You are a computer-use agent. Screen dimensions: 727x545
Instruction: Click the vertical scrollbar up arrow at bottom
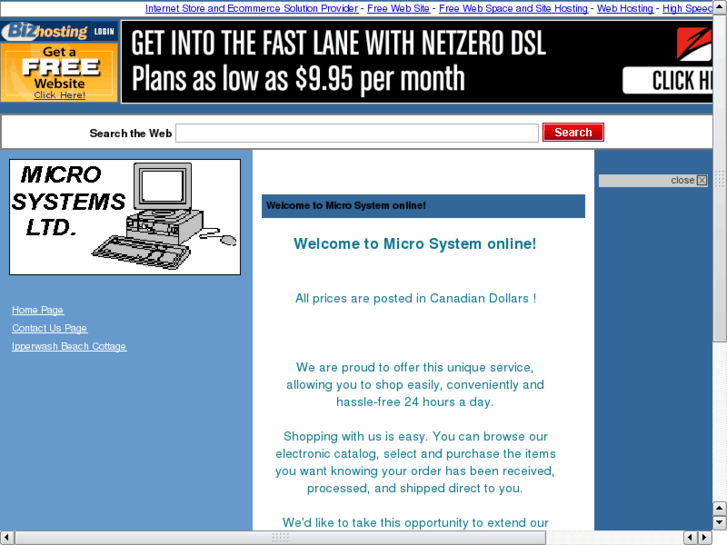point(720,508)
